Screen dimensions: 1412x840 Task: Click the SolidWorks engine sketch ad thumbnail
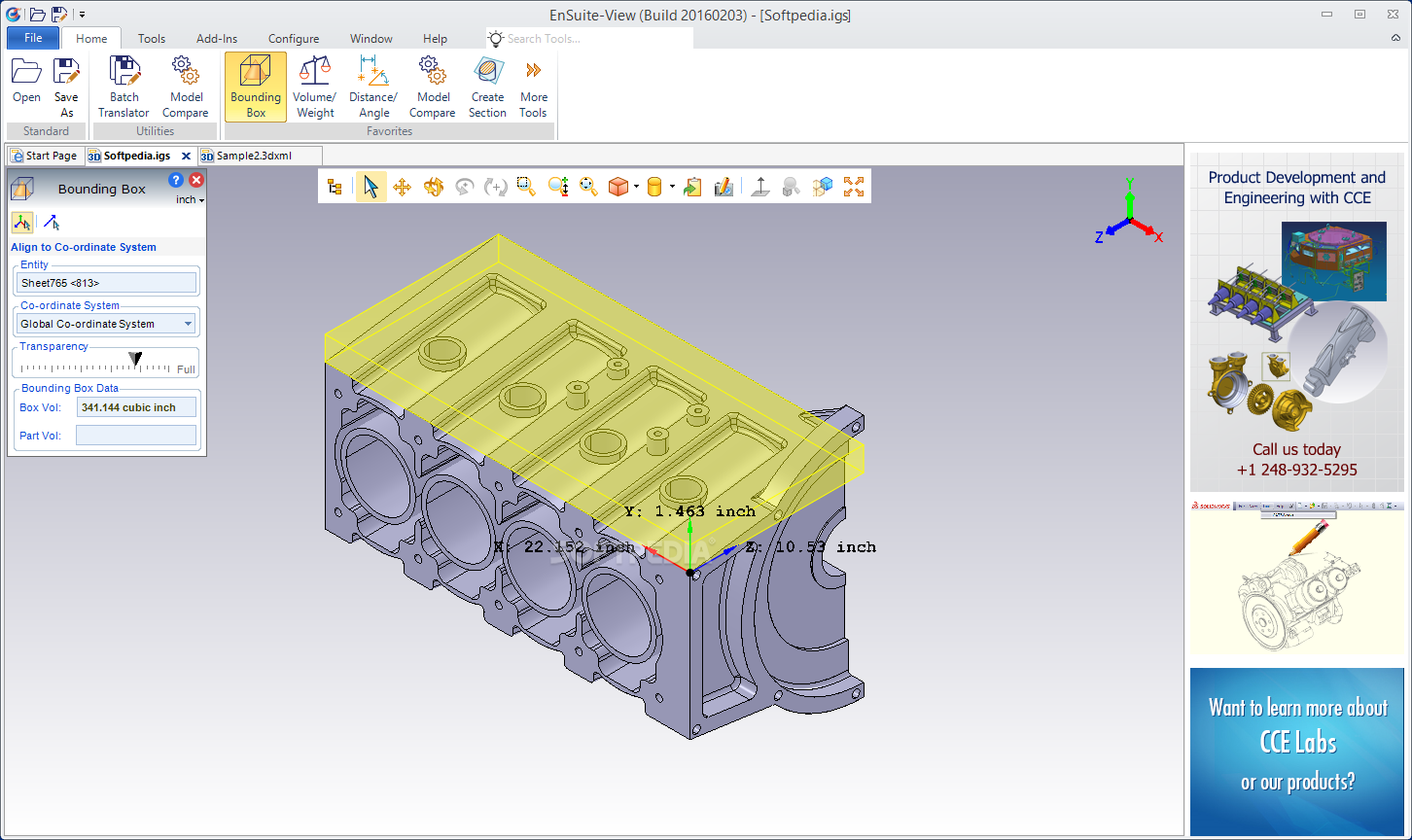coord(1296,577)
